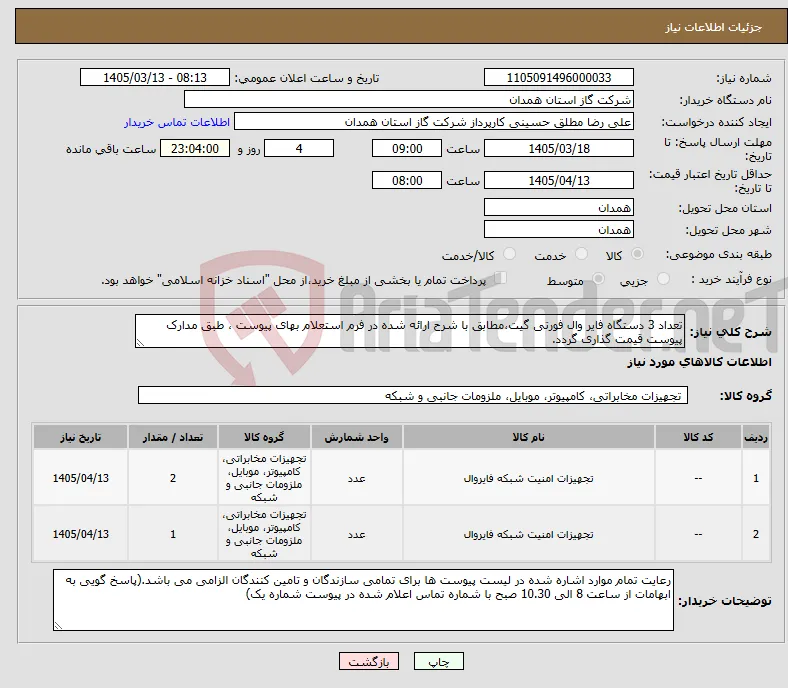Viewport: 788px width, 688px height.
Task: Click the کد کالا column header
Action: coord(698,437)
